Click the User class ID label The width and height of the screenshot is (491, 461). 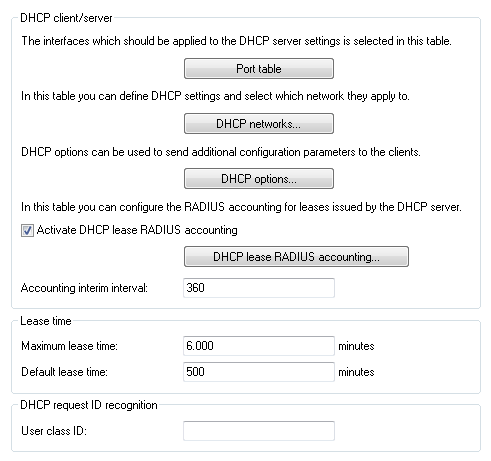click(54, 431)
